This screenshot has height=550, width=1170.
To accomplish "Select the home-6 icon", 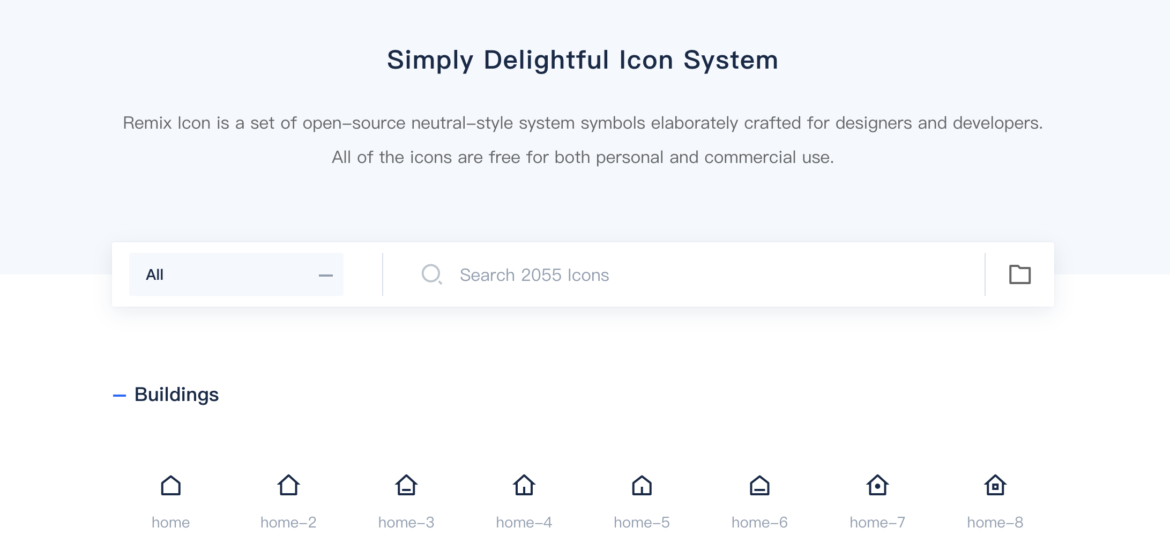I will pyautogui.click(x=760, y=486).
